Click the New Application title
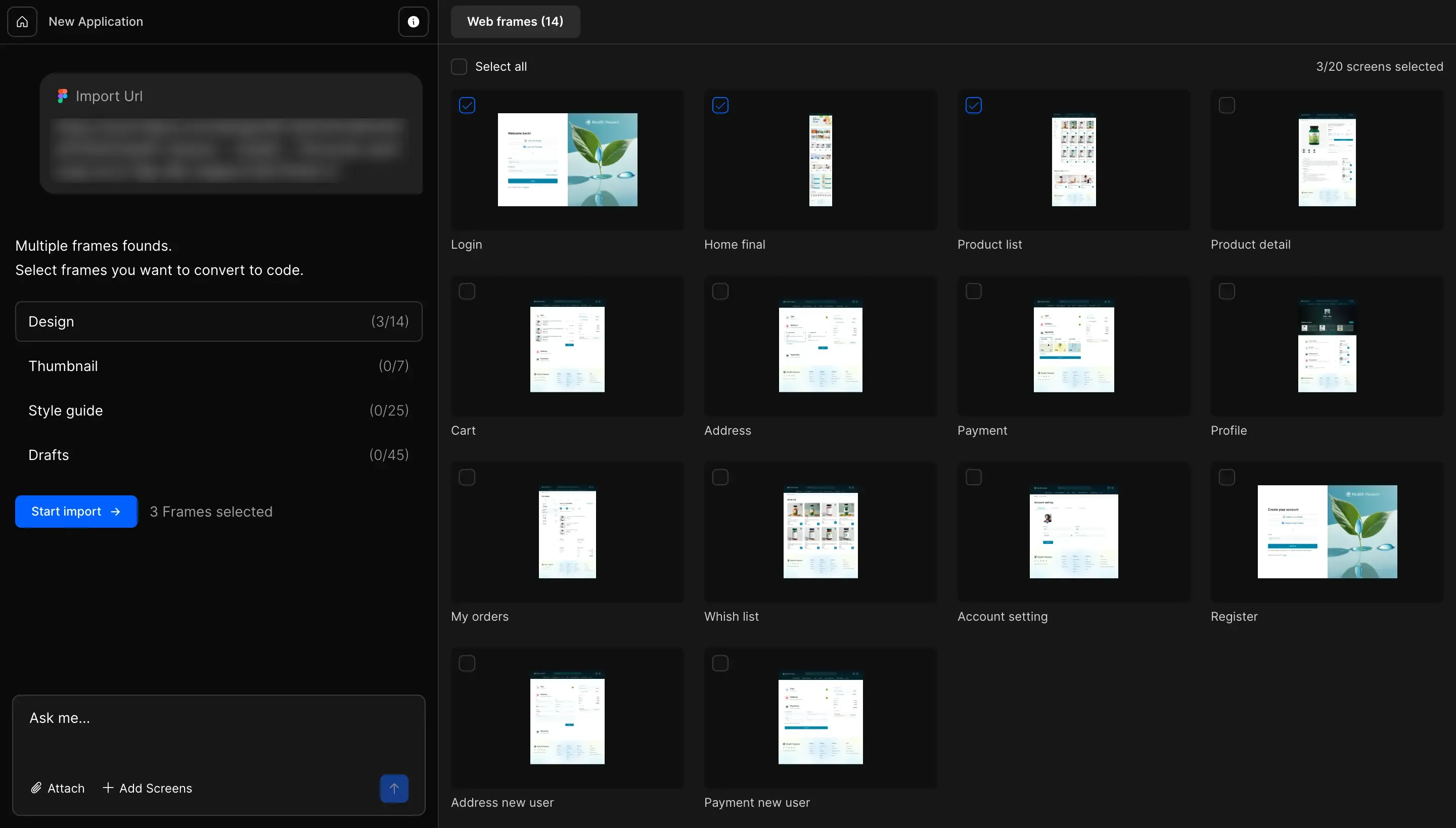The image size is (1456, 828). click(96, 22)
